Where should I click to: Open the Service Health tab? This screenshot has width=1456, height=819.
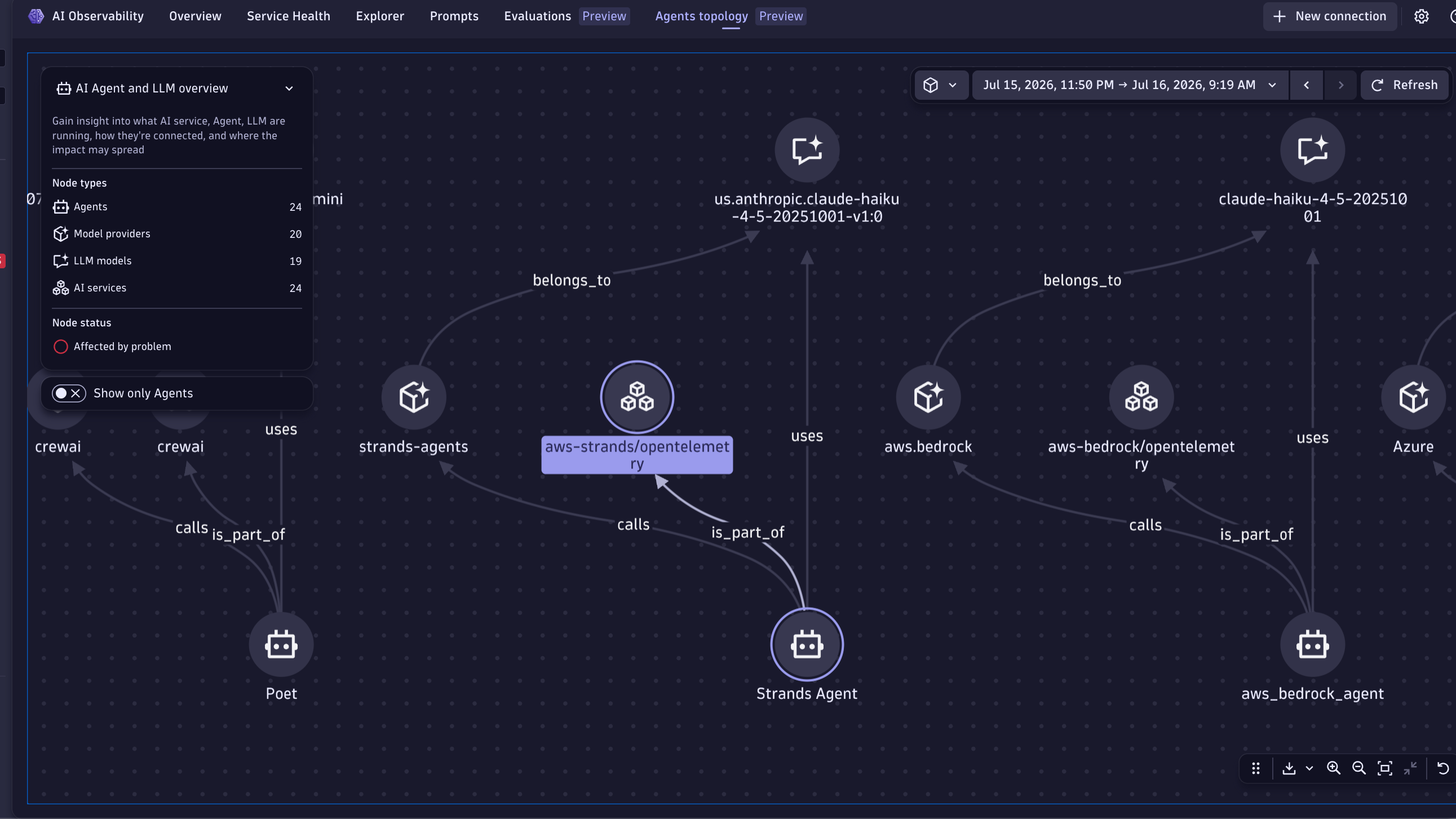tap(288, 16)
